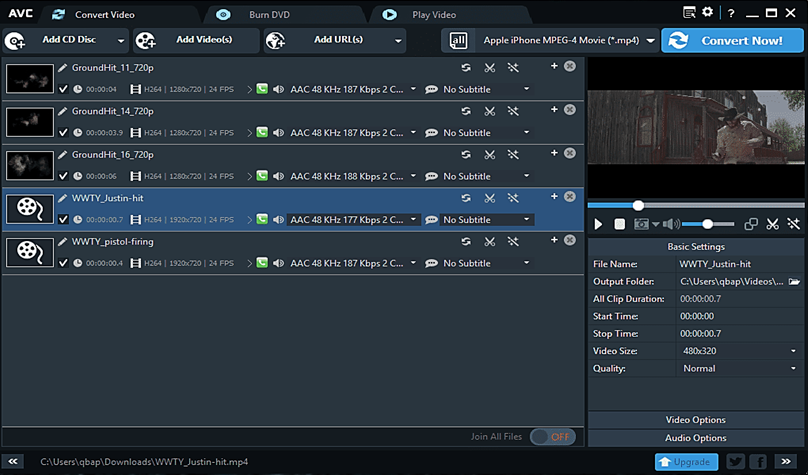The width and height of the screenshot is (808, 475).
Task: Expand the Video Options section
Action: (x=696, y=420)
